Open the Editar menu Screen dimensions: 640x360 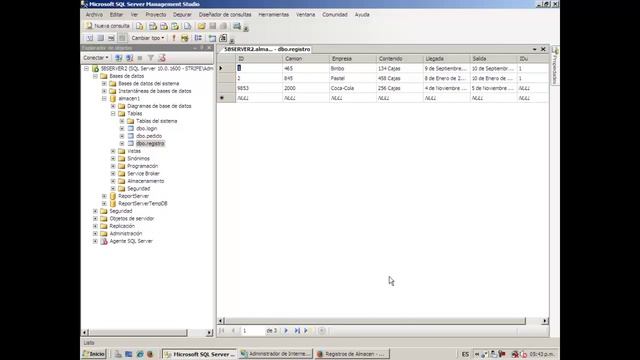tap(116, 14)
